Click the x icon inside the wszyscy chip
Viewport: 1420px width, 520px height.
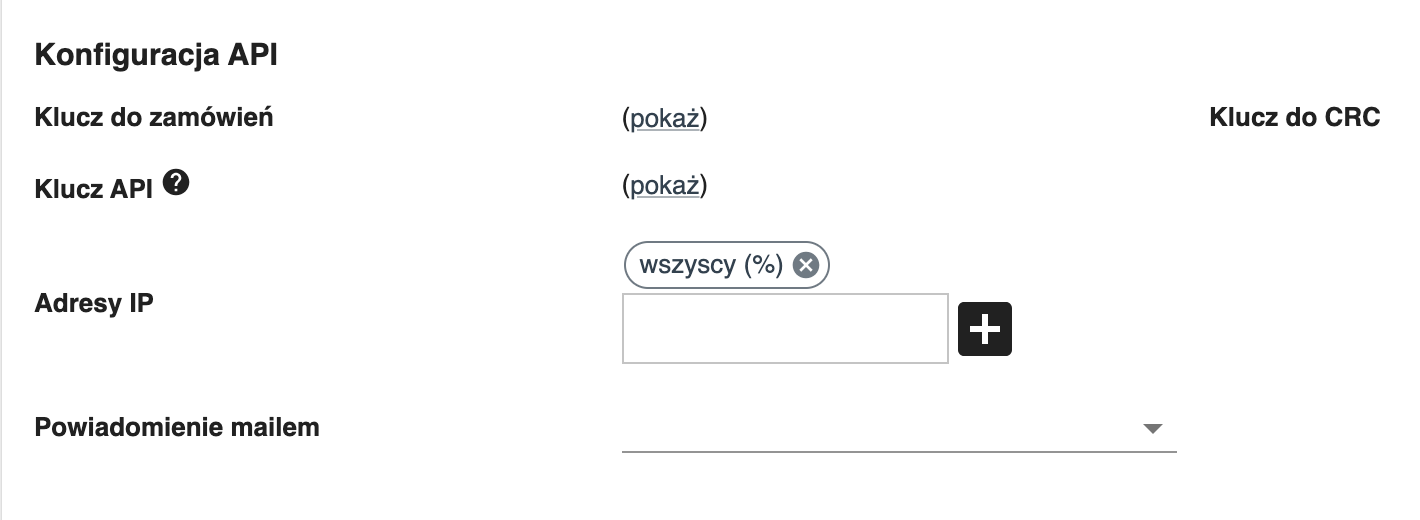[x=805, y=265]
